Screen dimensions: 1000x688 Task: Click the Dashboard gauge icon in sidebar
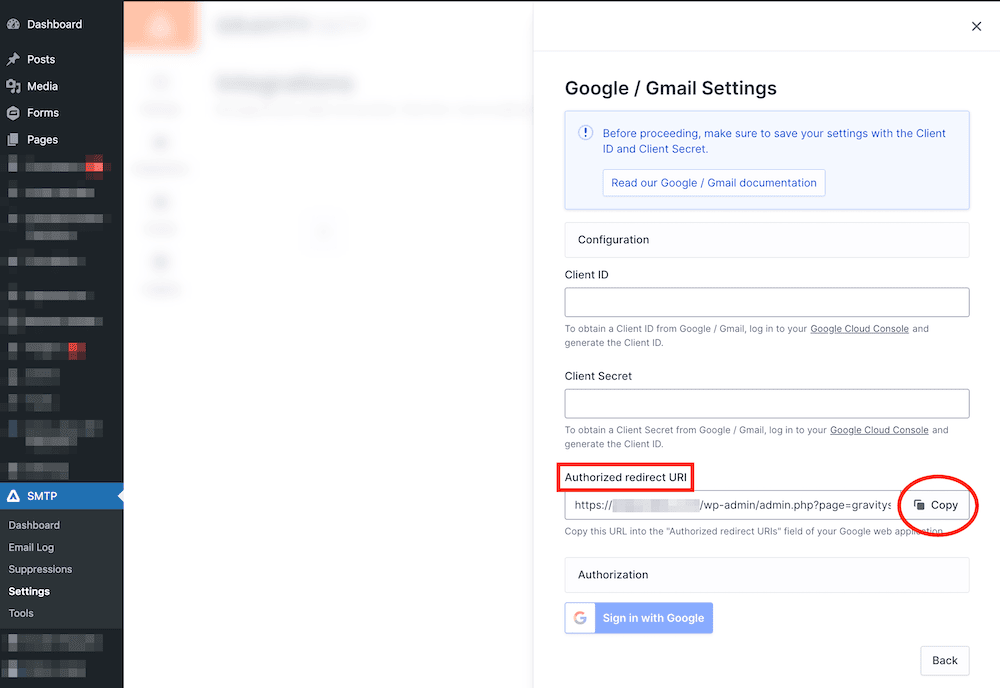click(13, 24)
